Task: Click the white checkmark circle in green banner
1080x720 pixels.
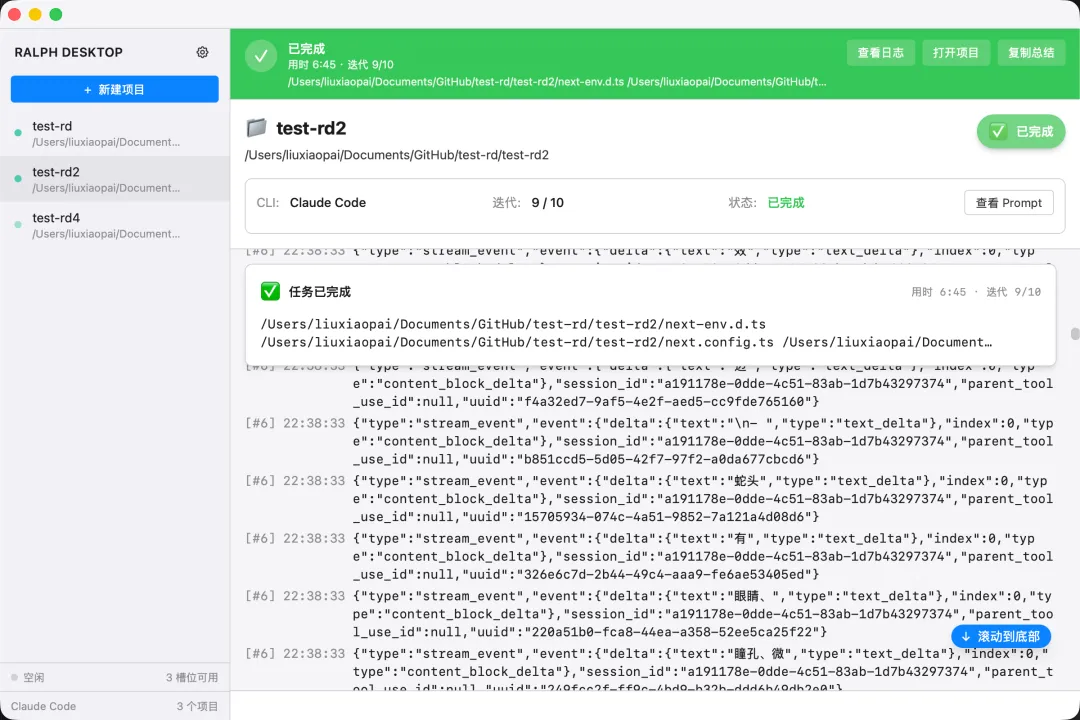Action: [261, 57]
